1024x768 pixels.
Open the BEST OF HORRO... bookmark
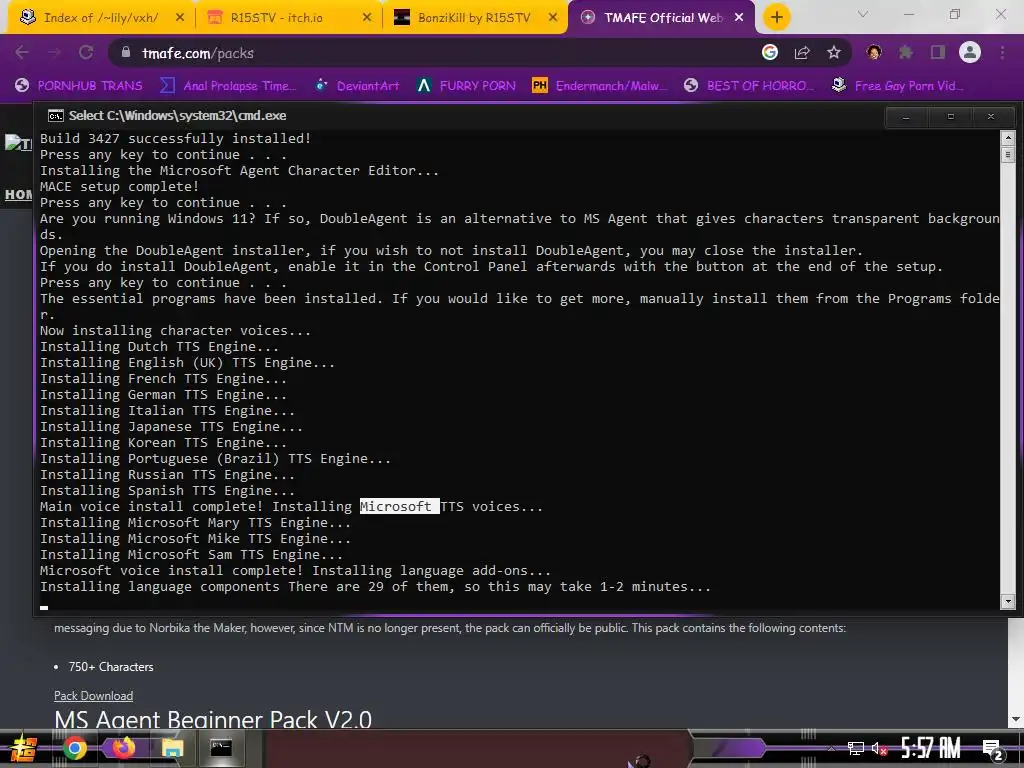tap(749, 86)
